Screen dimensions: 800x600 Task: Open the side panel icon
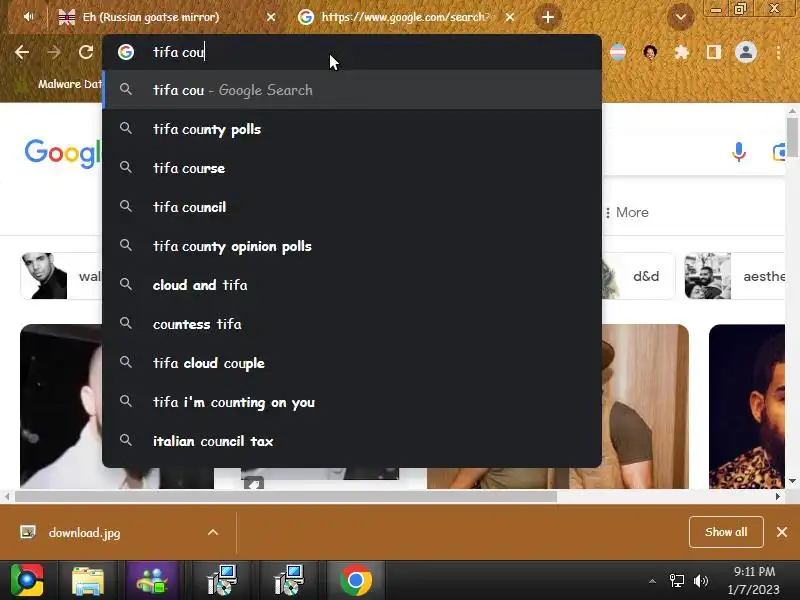tap(713, 52)
